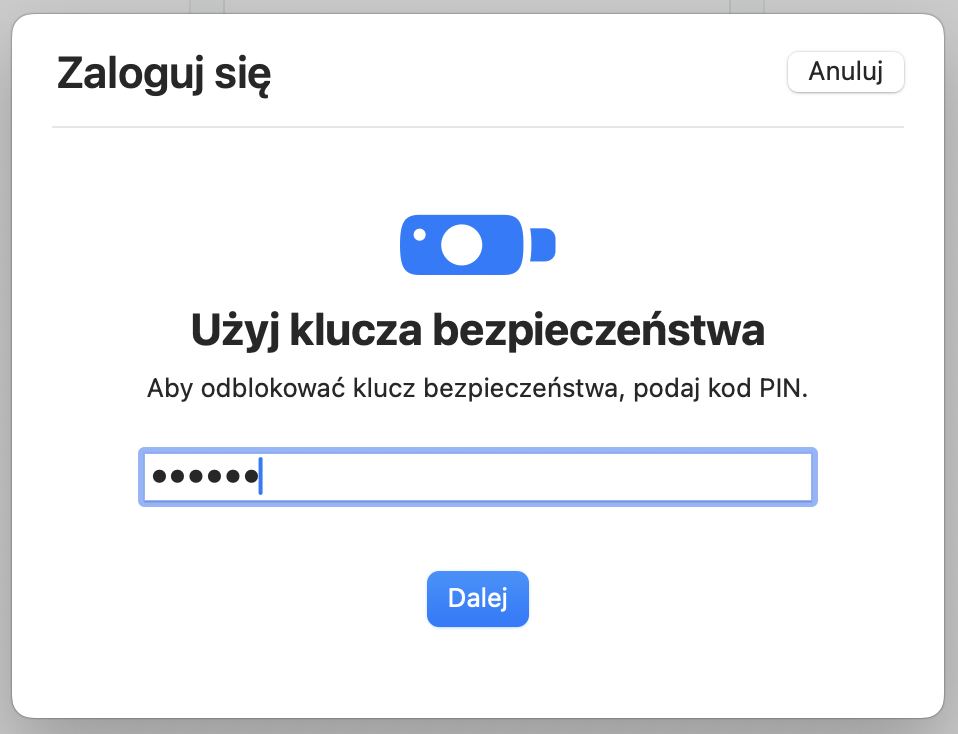This screenshot has height=734, width=958.
Task: Click the Anuluj button to cancel
Action: [845, 72]
